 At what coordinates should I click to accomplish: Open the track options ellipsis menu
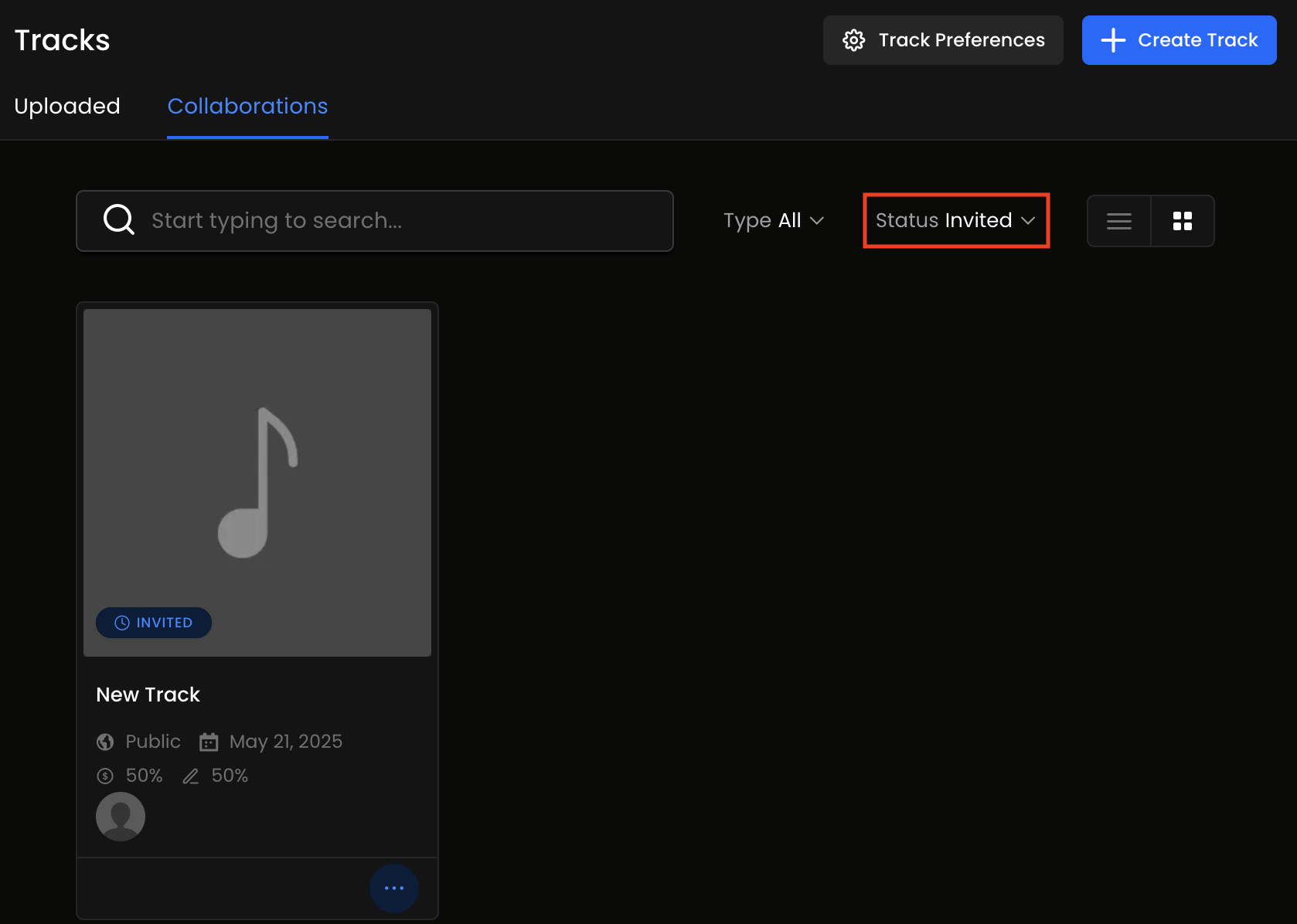[x=394, y=888]
